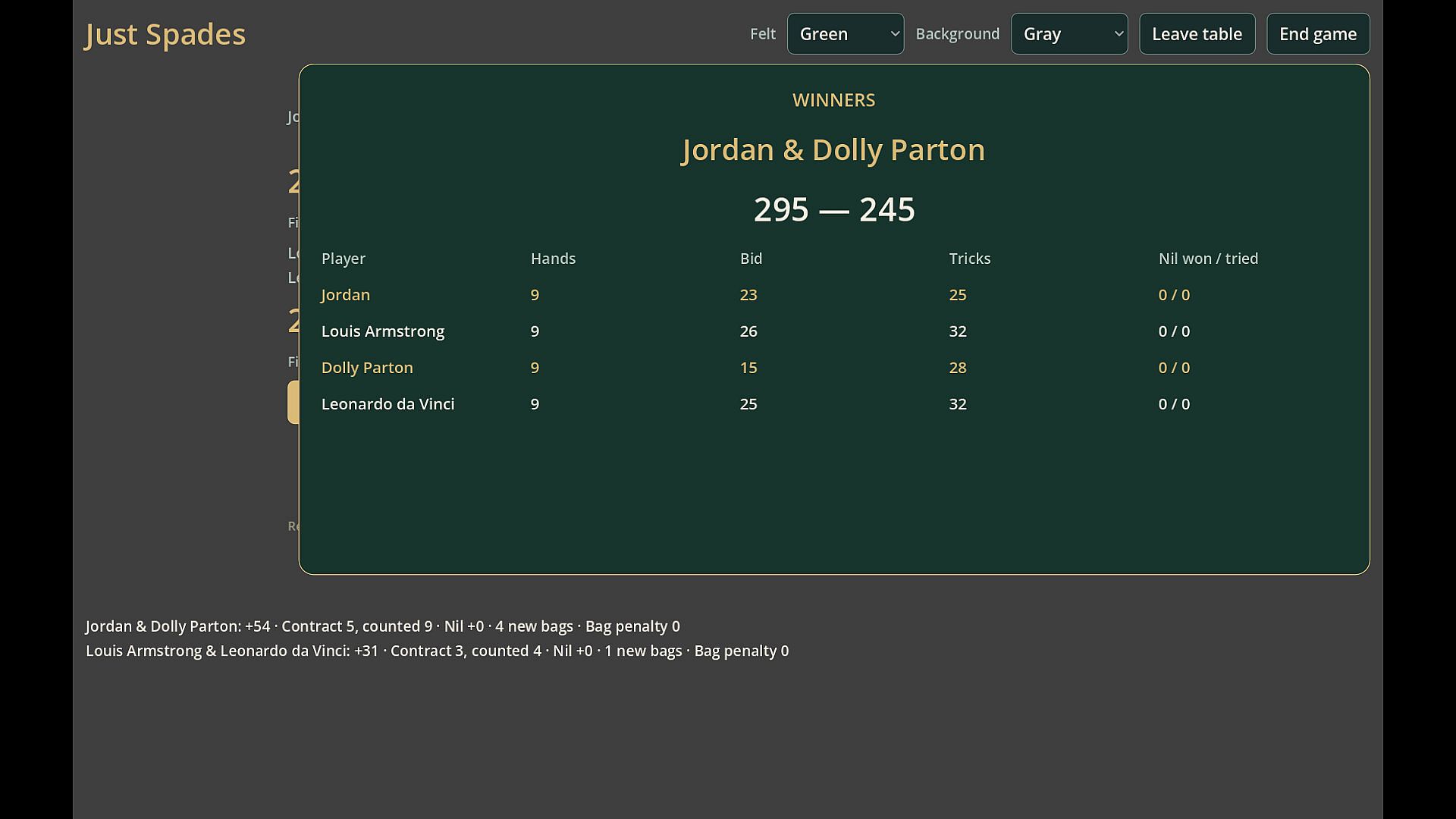The width and height of the screenshot is (1456, 819).
Task: Click the Bid column header
Action: 751,259
